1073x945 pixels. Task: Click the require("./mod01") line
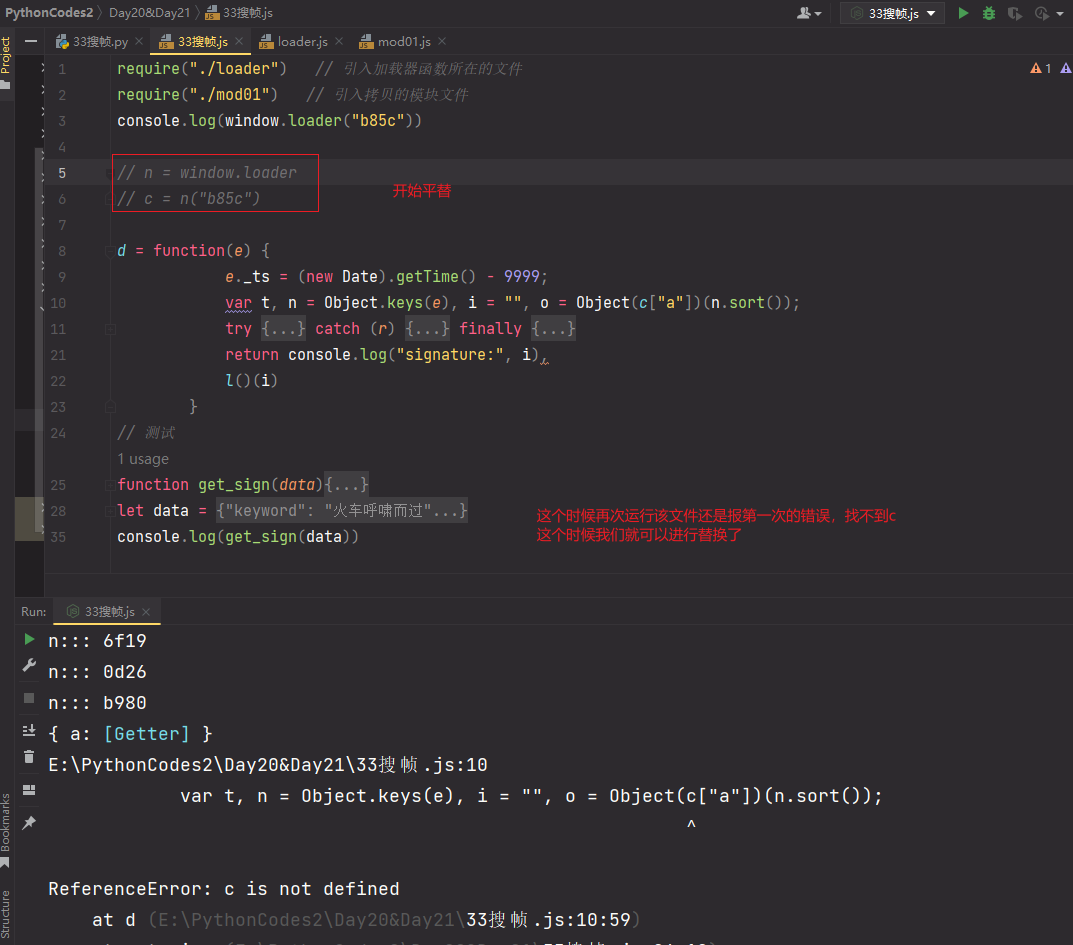[x=198, y=94]
